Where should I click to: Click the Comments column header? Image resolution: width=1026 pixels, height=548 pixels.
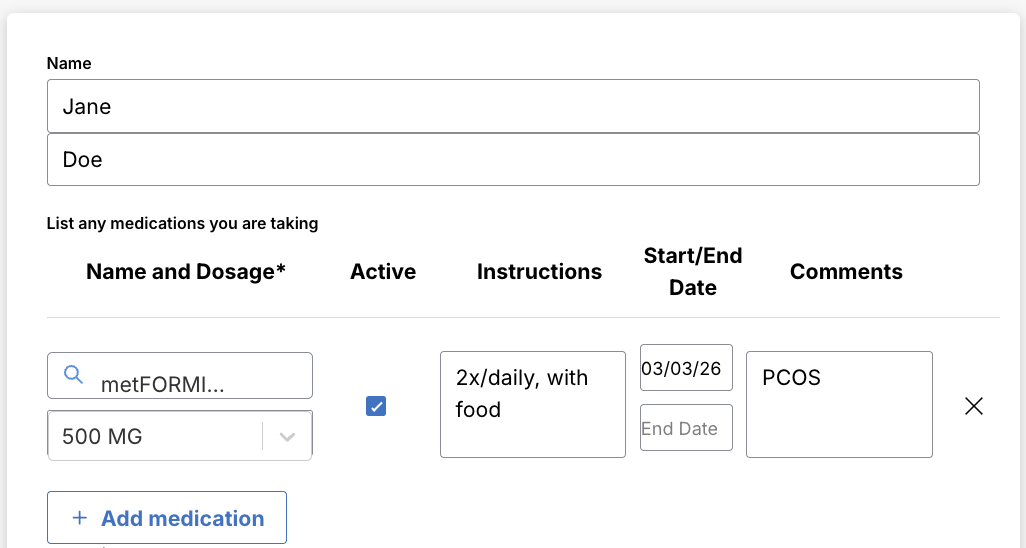click(846, 272)
